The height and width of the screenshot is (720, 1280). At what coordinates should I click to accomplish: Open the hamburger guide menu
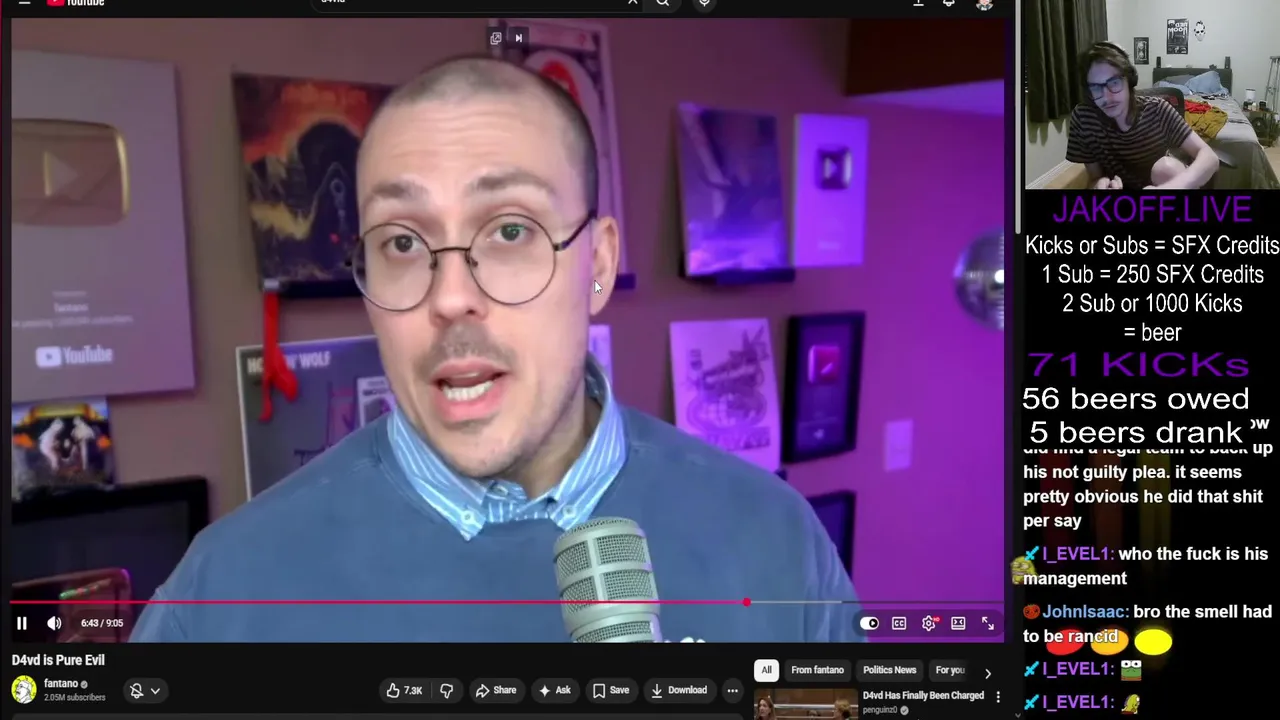coord(24,3)
